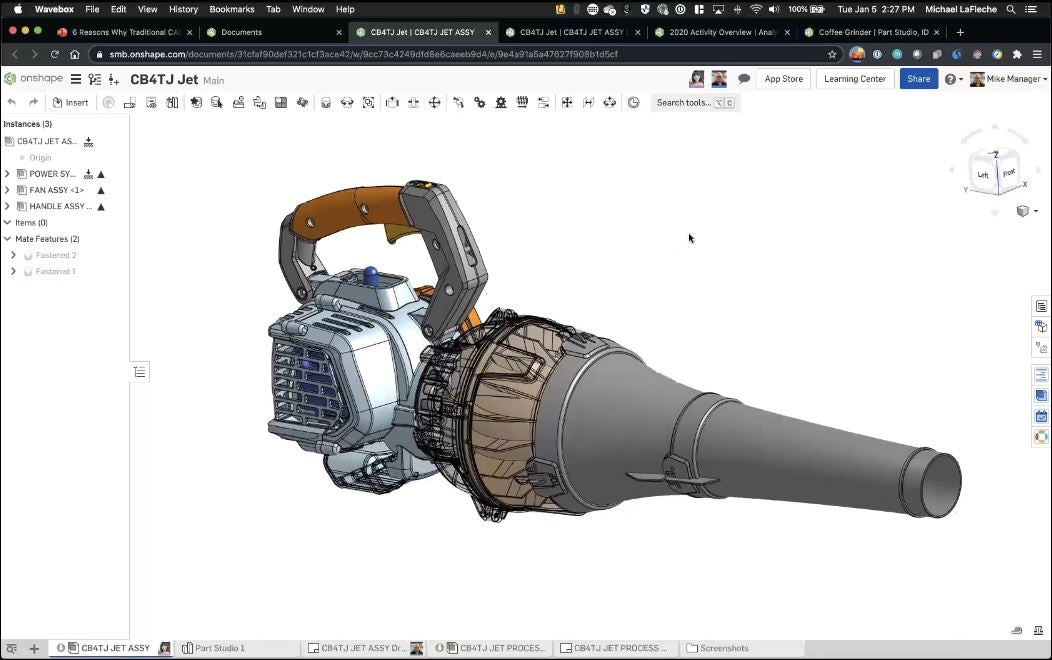The width and height of the screenshot is (1052, 660).
Task: Expand the POWER SY instance in the tree
Action: 8,173
